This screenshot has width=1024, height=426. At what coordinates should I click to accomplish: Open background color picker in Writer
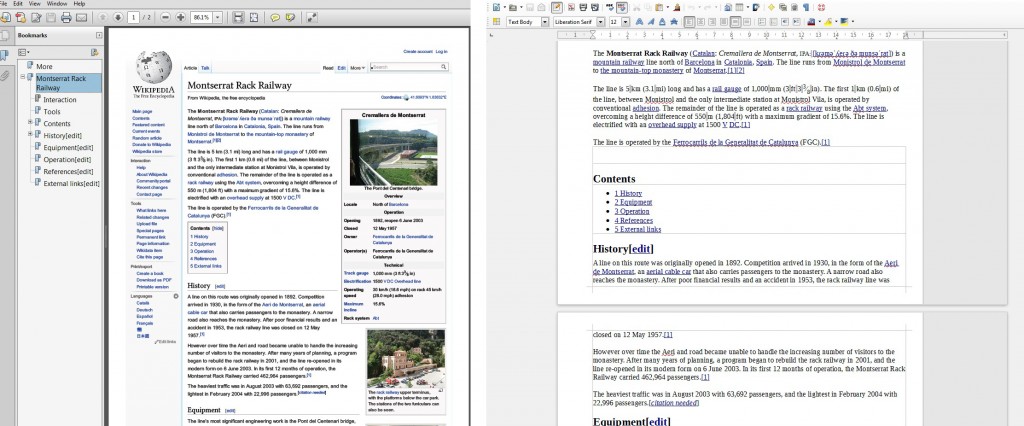(844, 22)
